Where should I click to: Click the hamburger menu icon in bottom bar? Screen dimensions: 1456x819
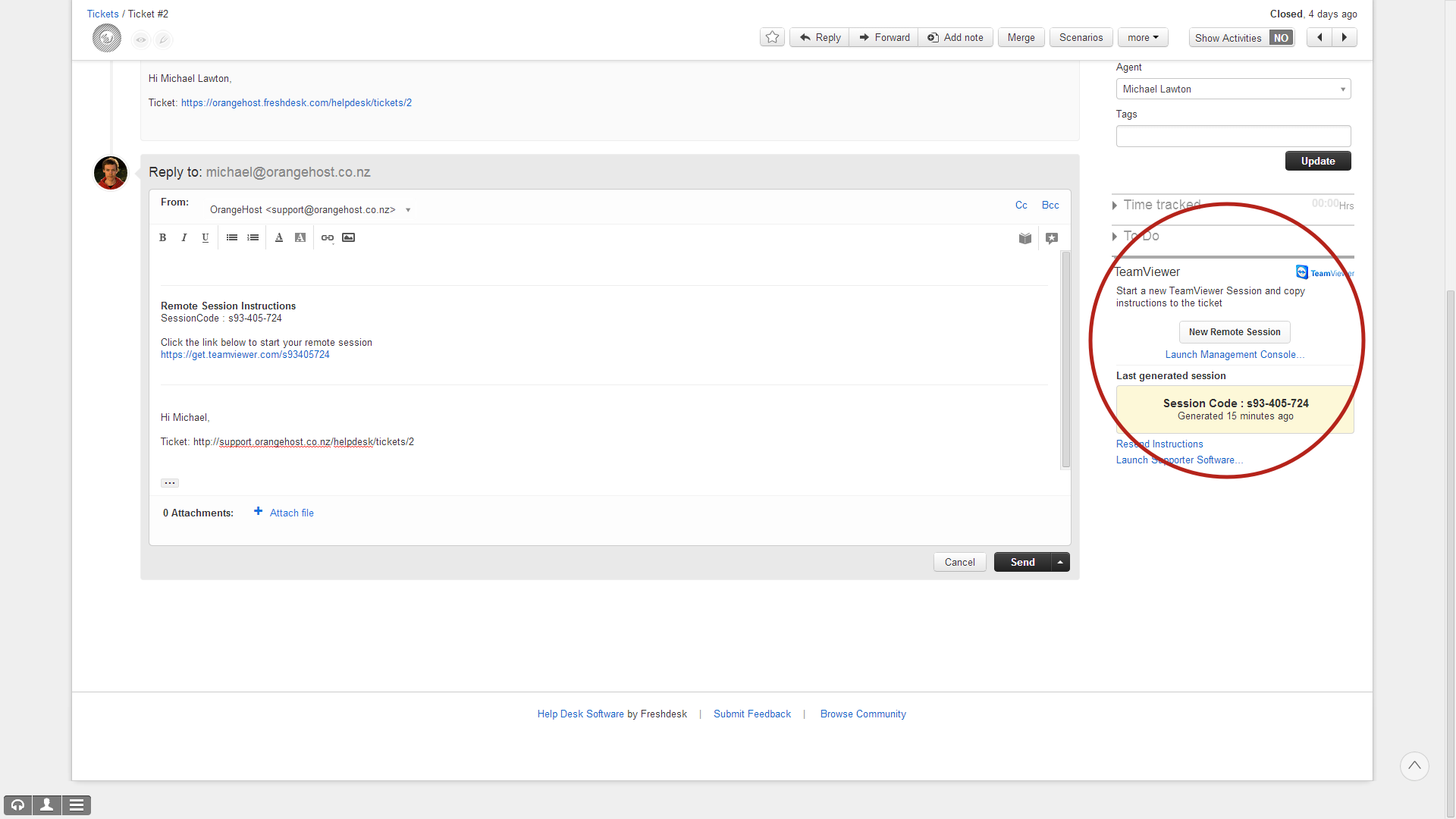coord(76,805)
